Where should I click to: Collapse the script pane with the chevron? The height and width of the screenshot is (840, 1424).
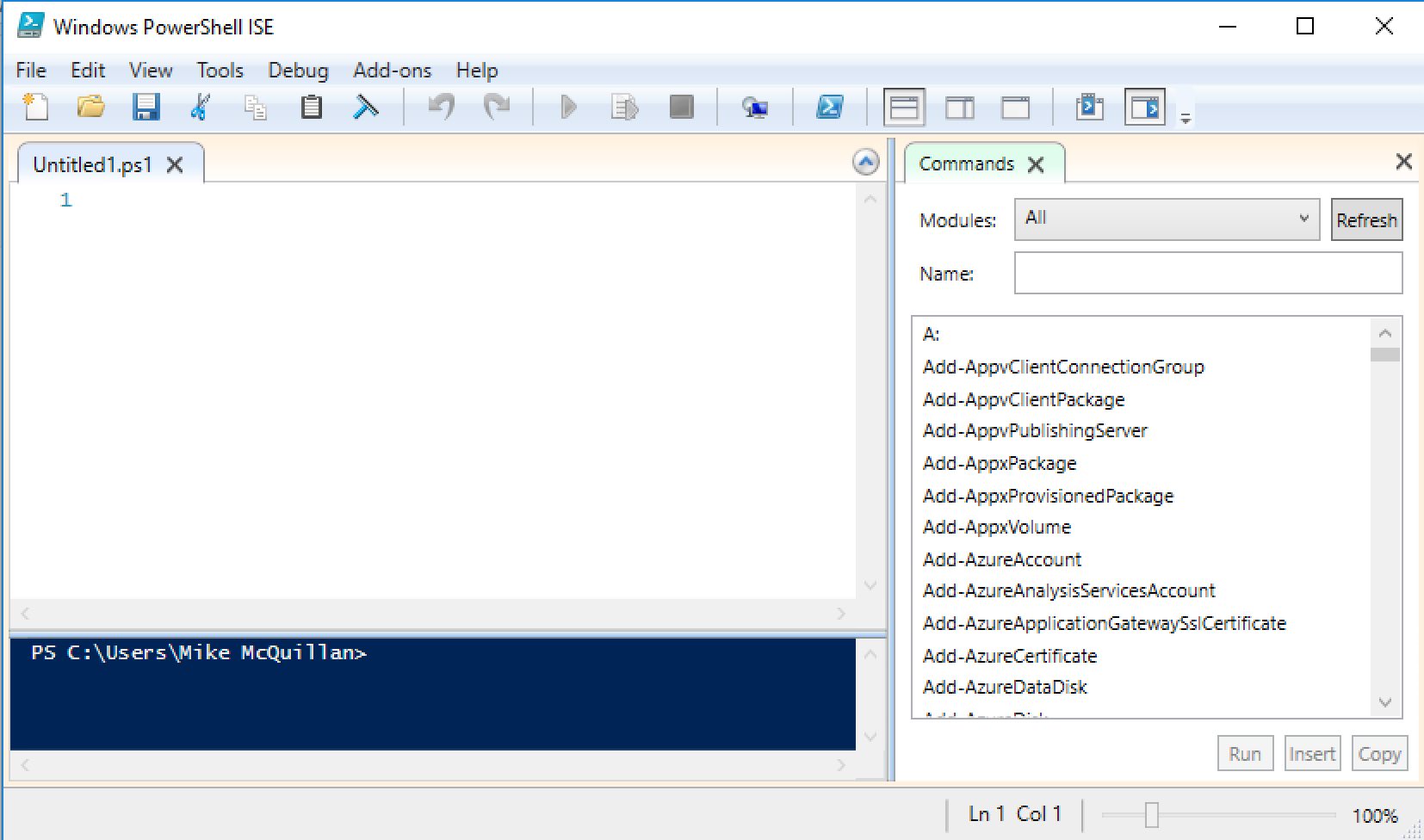[865, 162]
